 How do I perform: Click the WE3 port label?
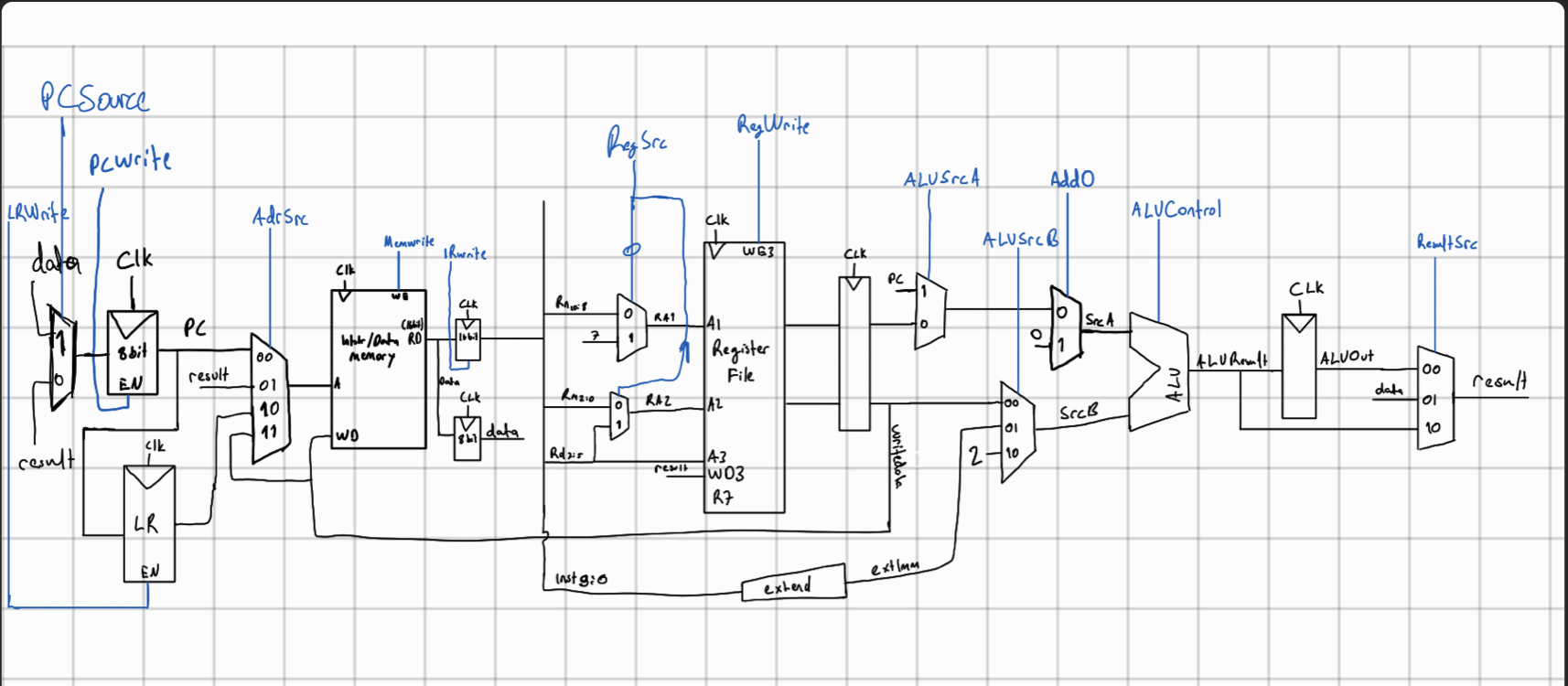757,251
